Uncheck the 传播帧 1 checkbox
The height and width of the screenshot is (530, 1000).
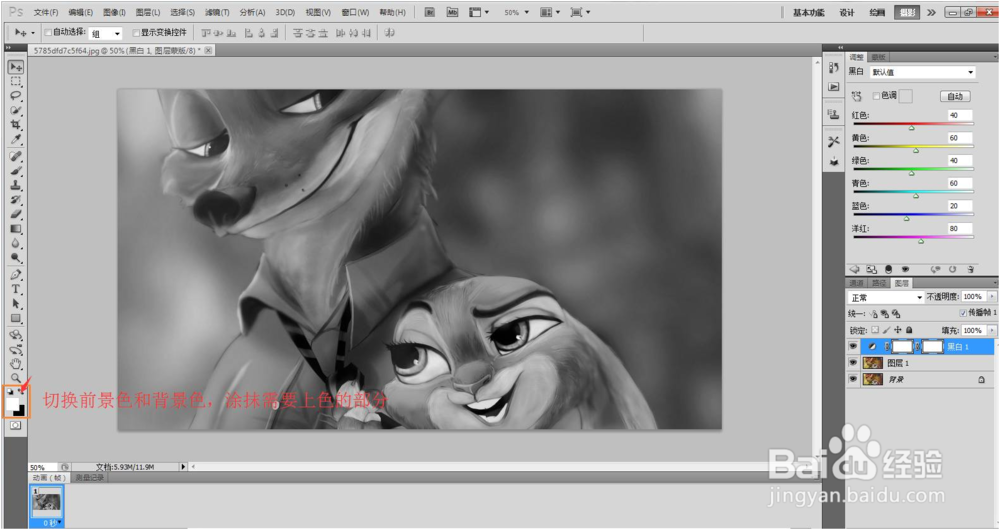point(963,313)
